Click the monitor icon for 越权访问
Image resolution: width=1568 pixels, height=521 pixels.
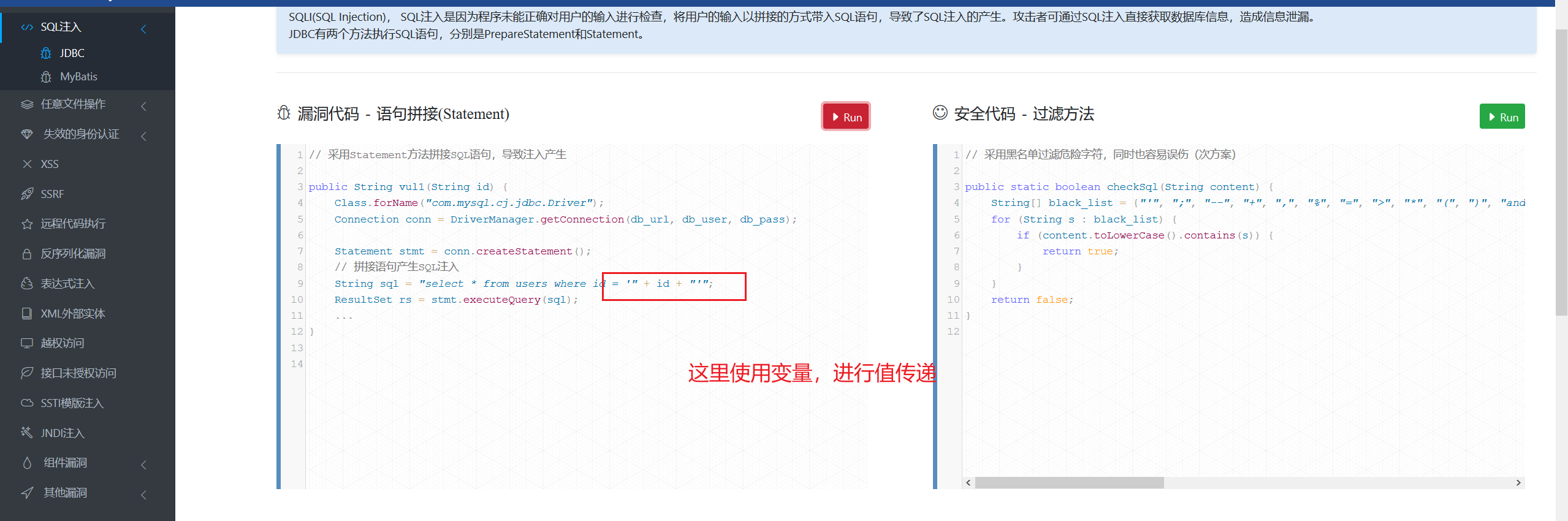[27, 343]
